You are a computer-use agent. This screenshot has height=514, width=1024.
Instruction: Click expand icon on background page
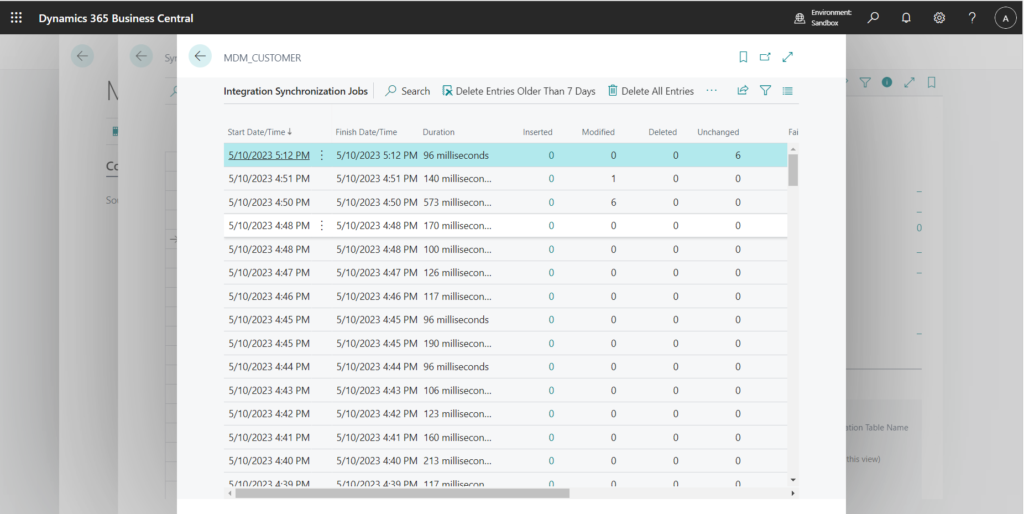click(909, 82)
